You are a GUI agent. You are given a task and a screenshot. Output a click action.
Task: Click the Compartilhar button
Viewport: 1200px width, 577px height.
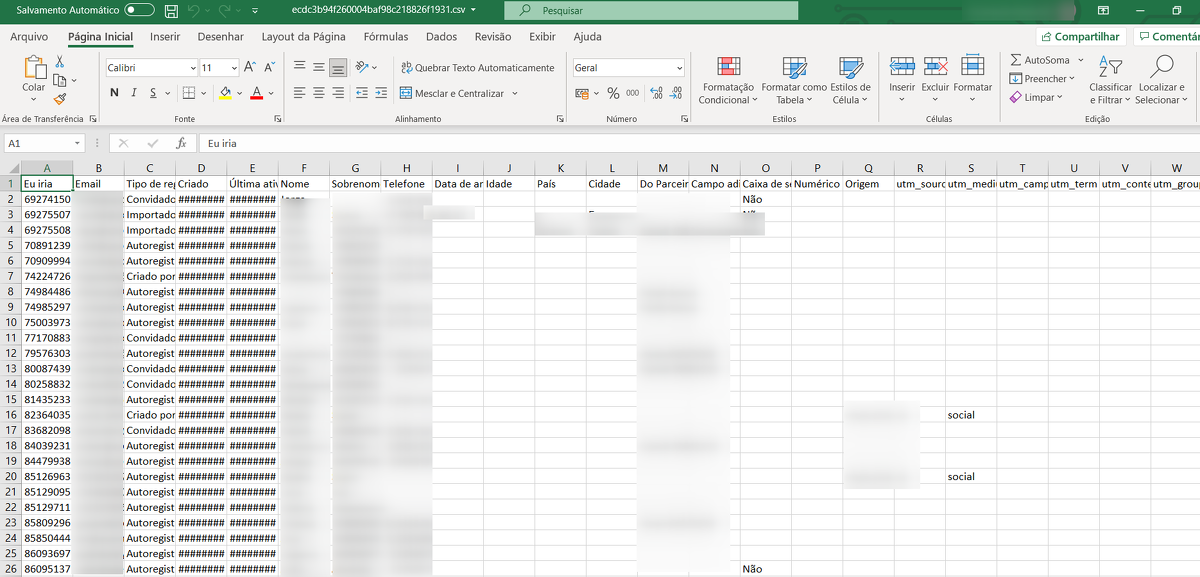tap(1079, 37)
